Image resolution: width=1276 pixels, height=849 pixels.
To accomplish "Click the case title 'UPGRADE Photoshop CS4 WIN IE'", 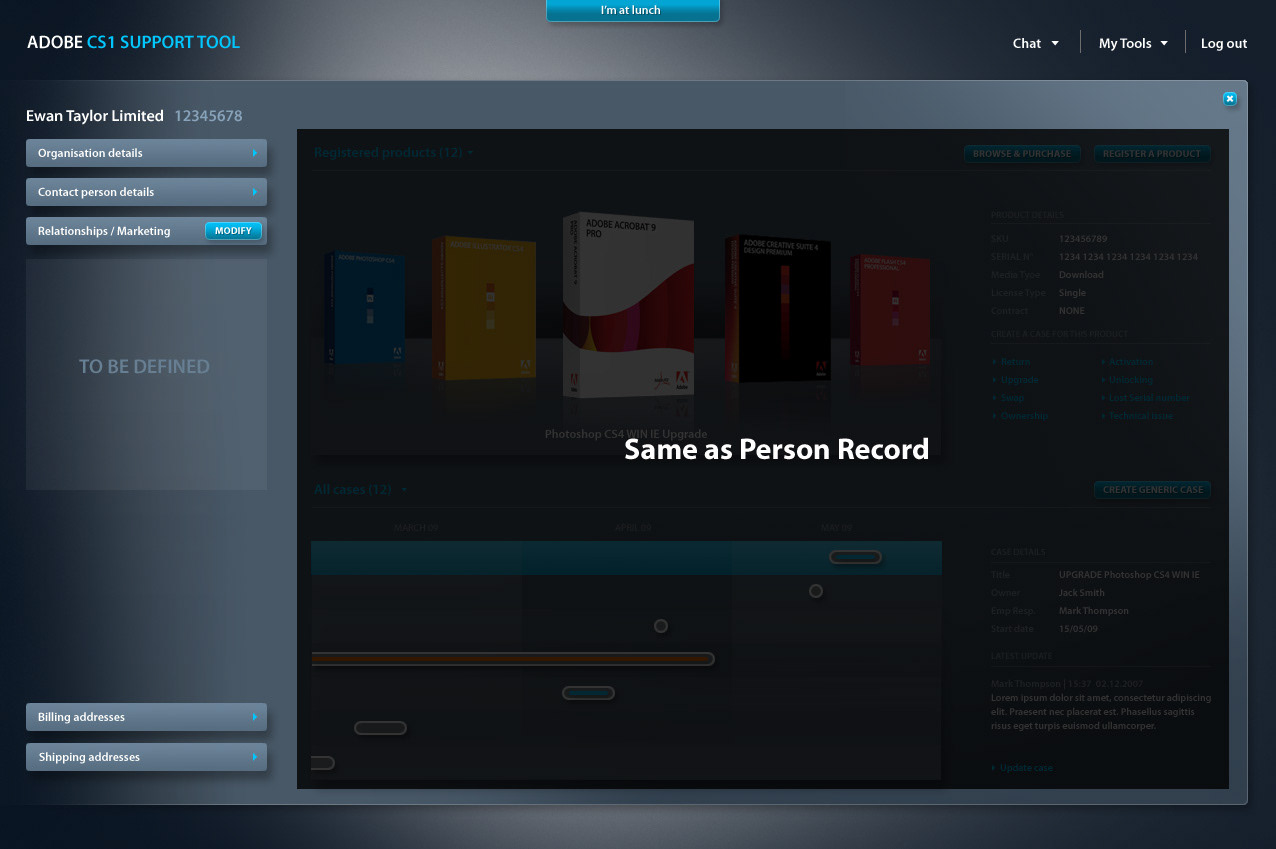I will pos(1129,575).
